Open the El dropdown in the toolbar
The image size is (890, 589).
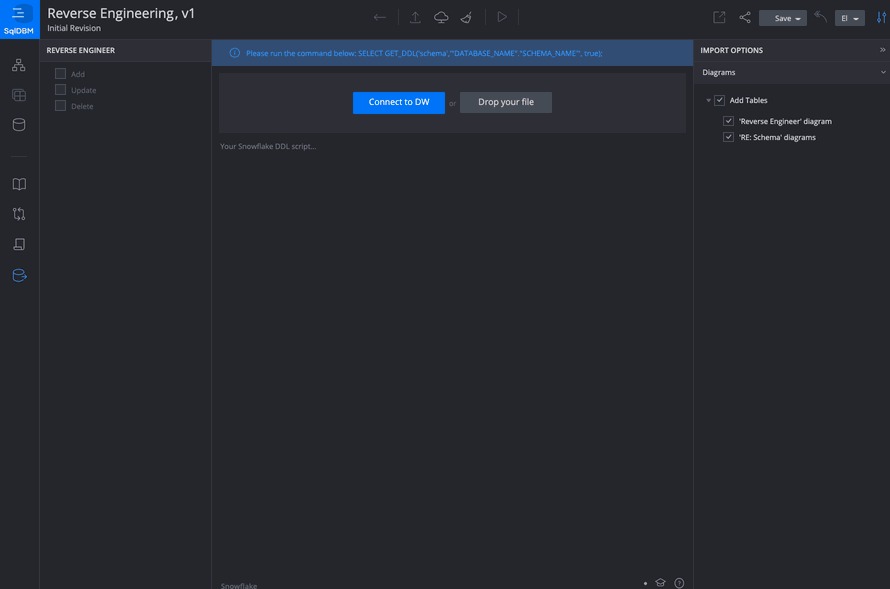click(x=849, y=18)
